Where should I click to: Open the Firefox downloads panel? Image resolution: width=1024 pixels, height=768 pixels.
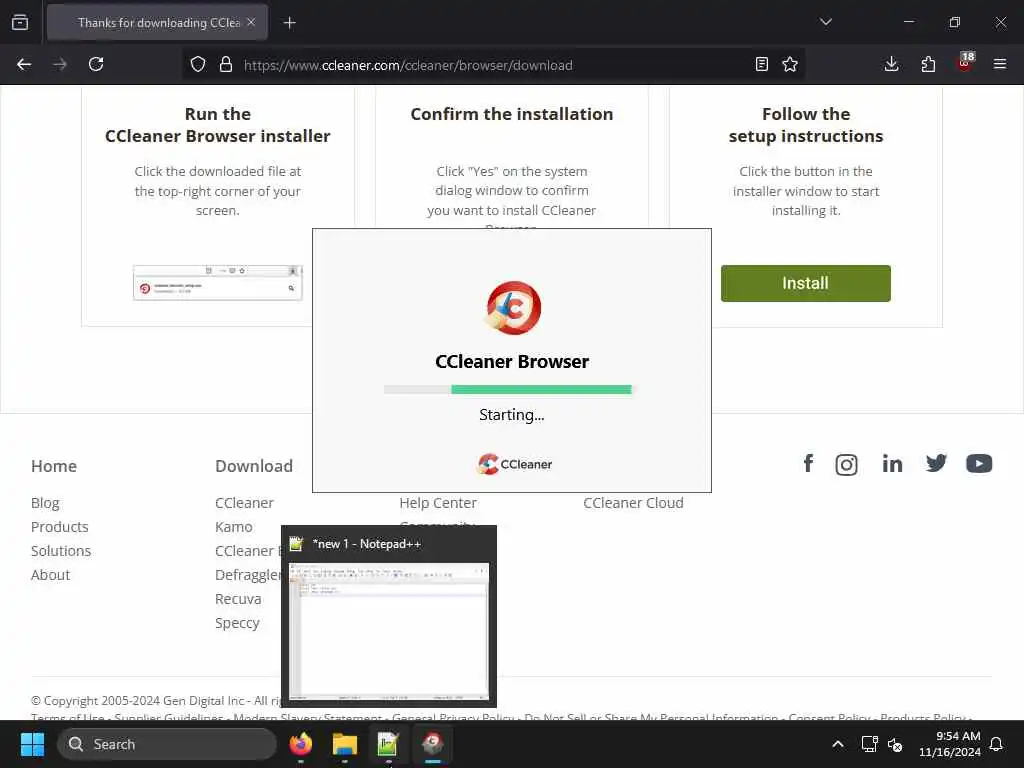[x=891, y=64]
